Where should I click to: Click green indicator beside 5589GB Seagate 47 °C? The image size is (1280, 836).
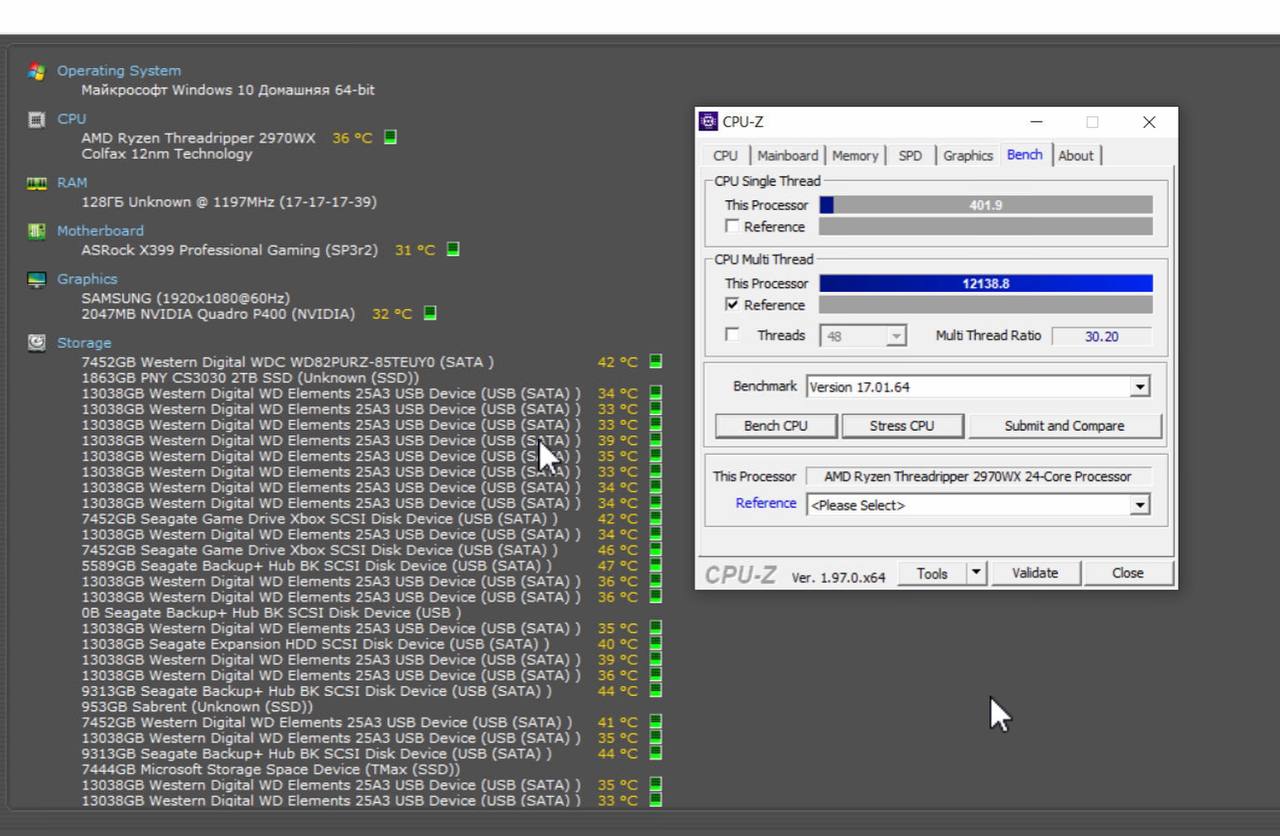(x=656, y=565)
